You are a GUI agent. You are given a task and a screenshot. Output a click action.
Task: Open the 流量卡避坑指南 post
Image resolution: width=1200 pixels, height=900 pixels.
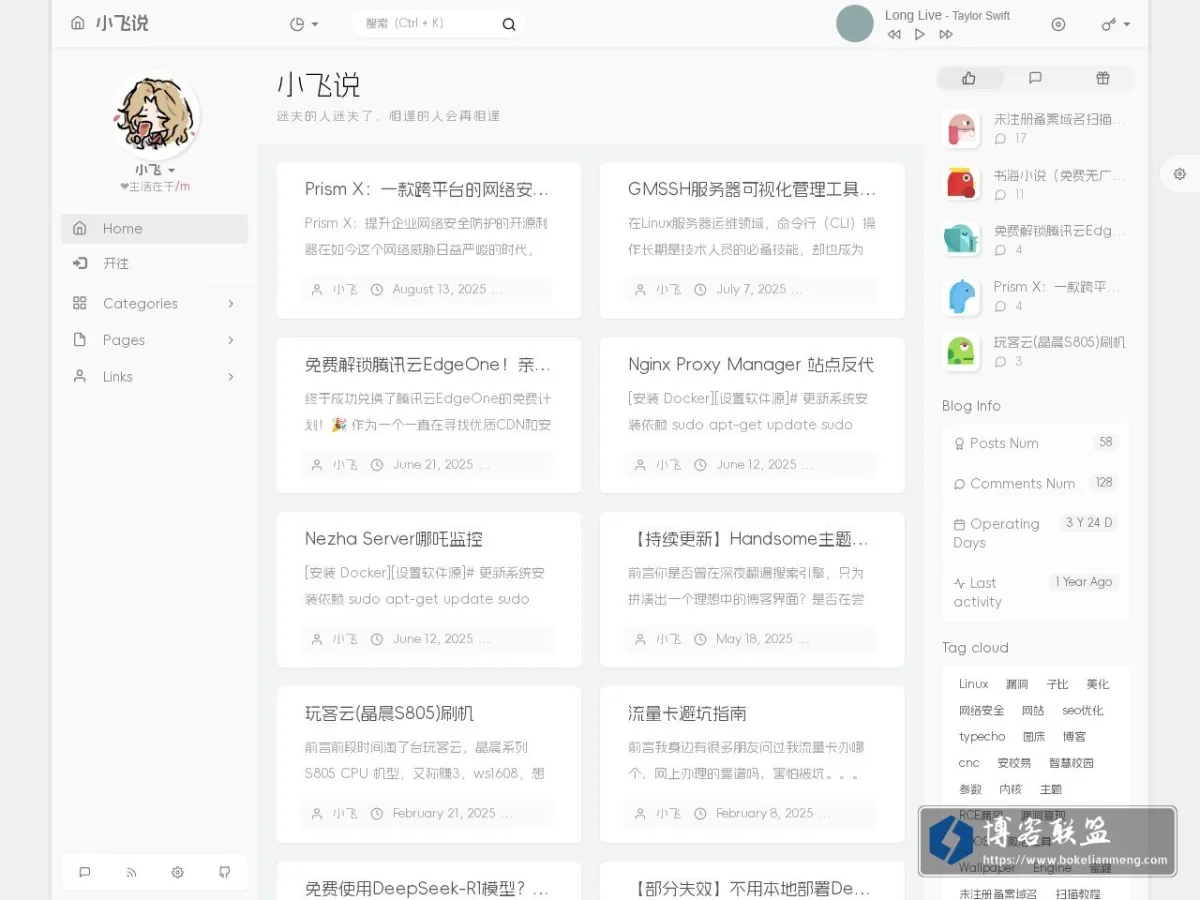[688, 714]
